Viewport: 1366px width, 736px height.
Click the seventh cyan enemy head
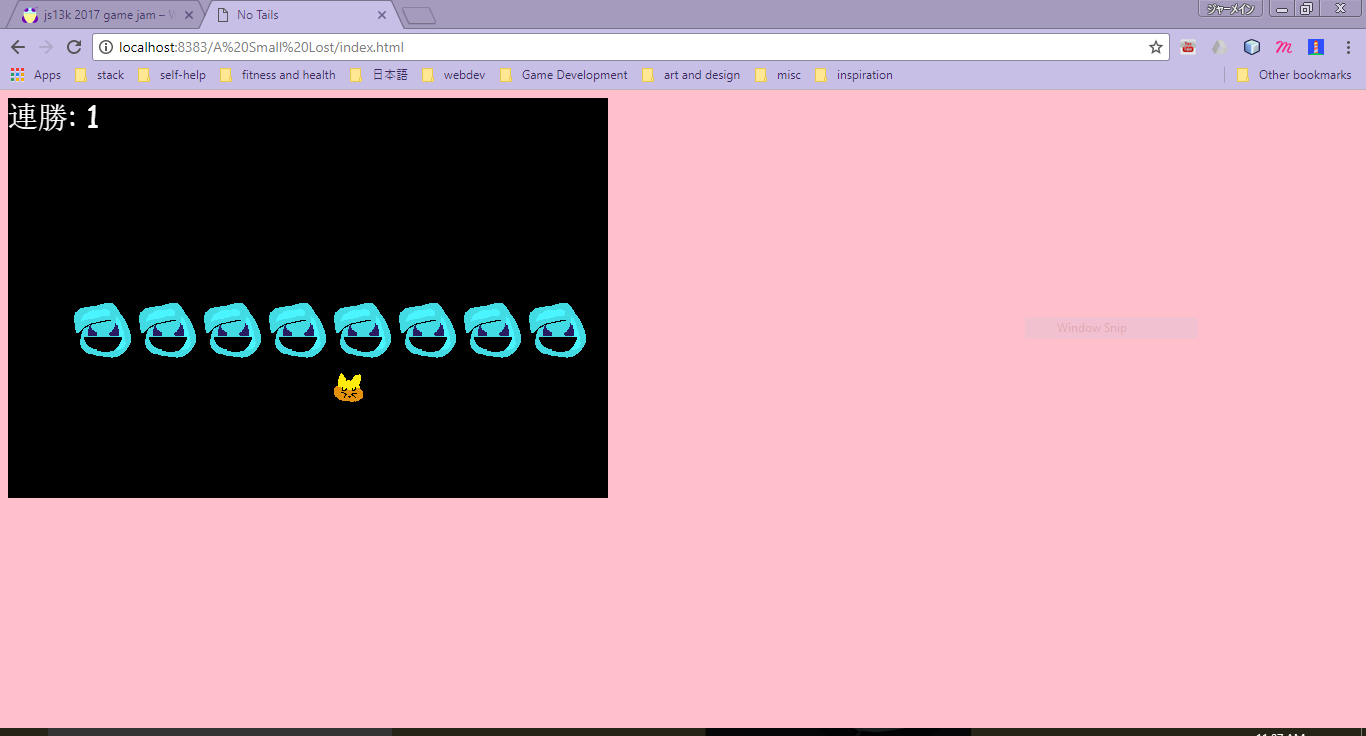493,330
